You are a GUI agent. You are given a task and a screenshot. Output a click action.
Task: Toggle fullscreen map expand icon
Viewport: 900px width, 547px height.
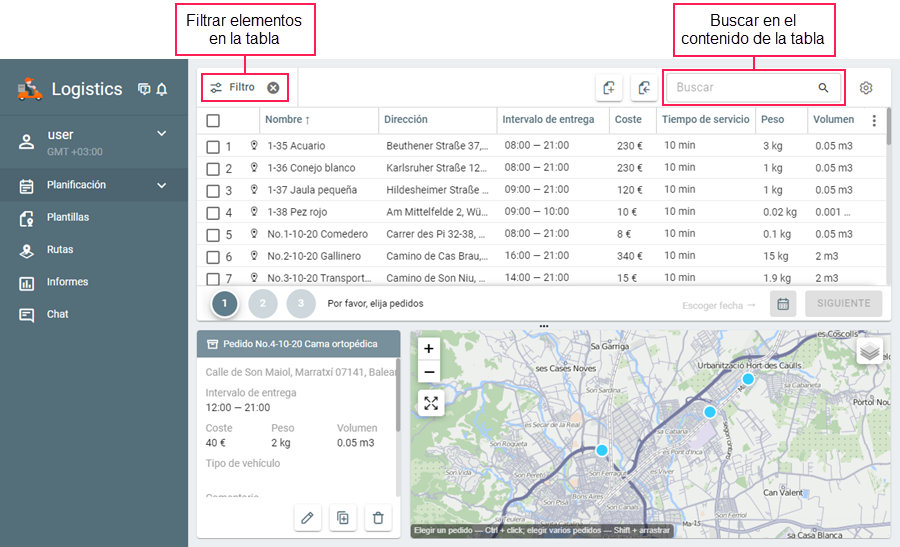[x=431, y=403]
